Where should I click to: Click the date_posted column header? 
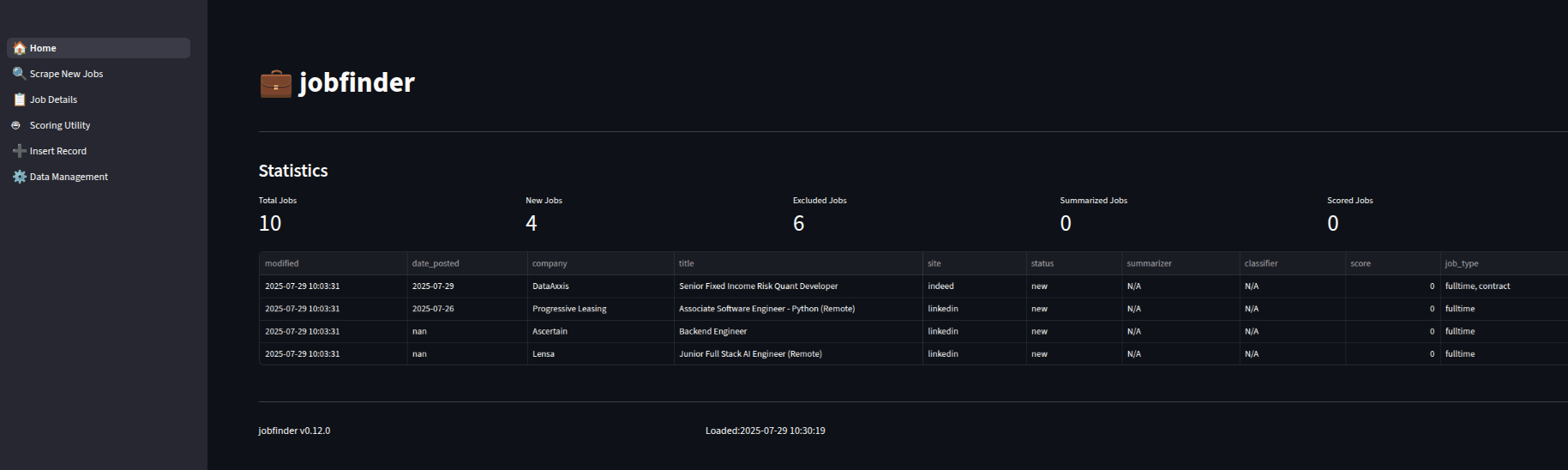pos(436,263)
